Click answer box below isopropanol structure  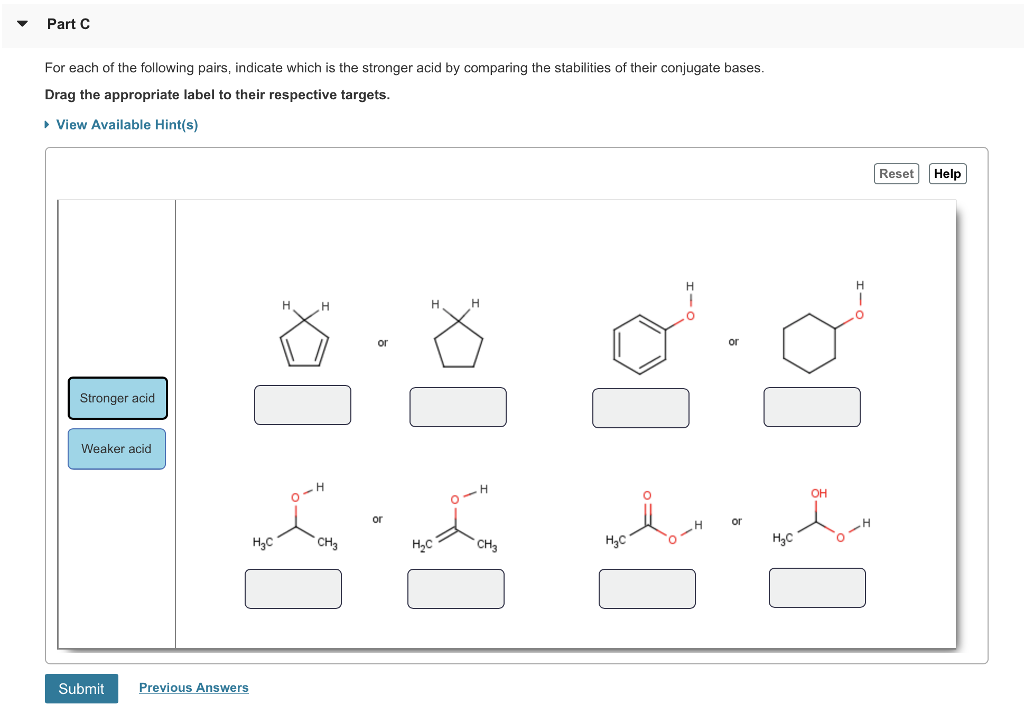293,588
